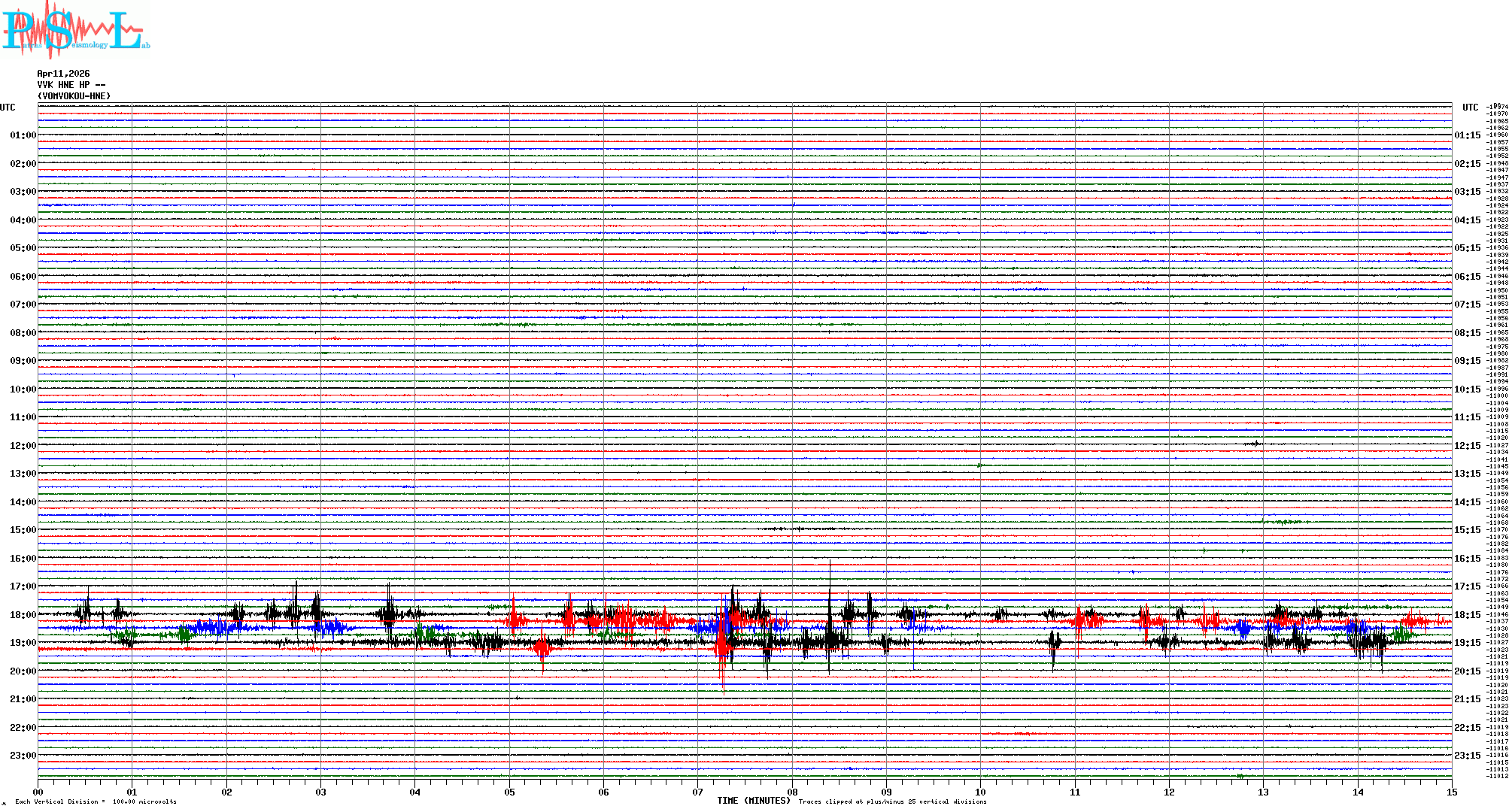Viewport: 1512px width, 812px height.
Task: Click the VVK HNE HP station label
Action: [71, 85]
